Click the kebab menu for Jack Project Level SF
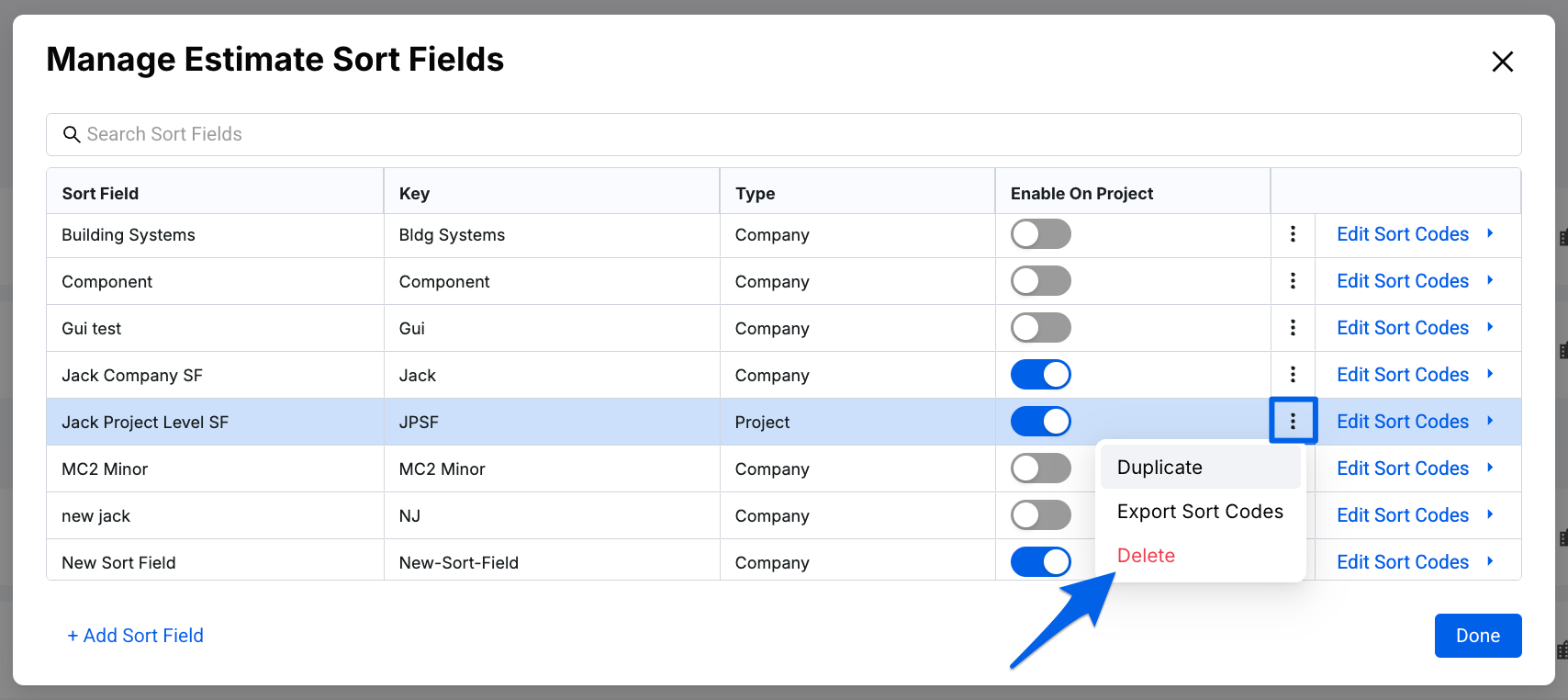1568x700 pixels. pyautogui.click(x=1293, y=422)
